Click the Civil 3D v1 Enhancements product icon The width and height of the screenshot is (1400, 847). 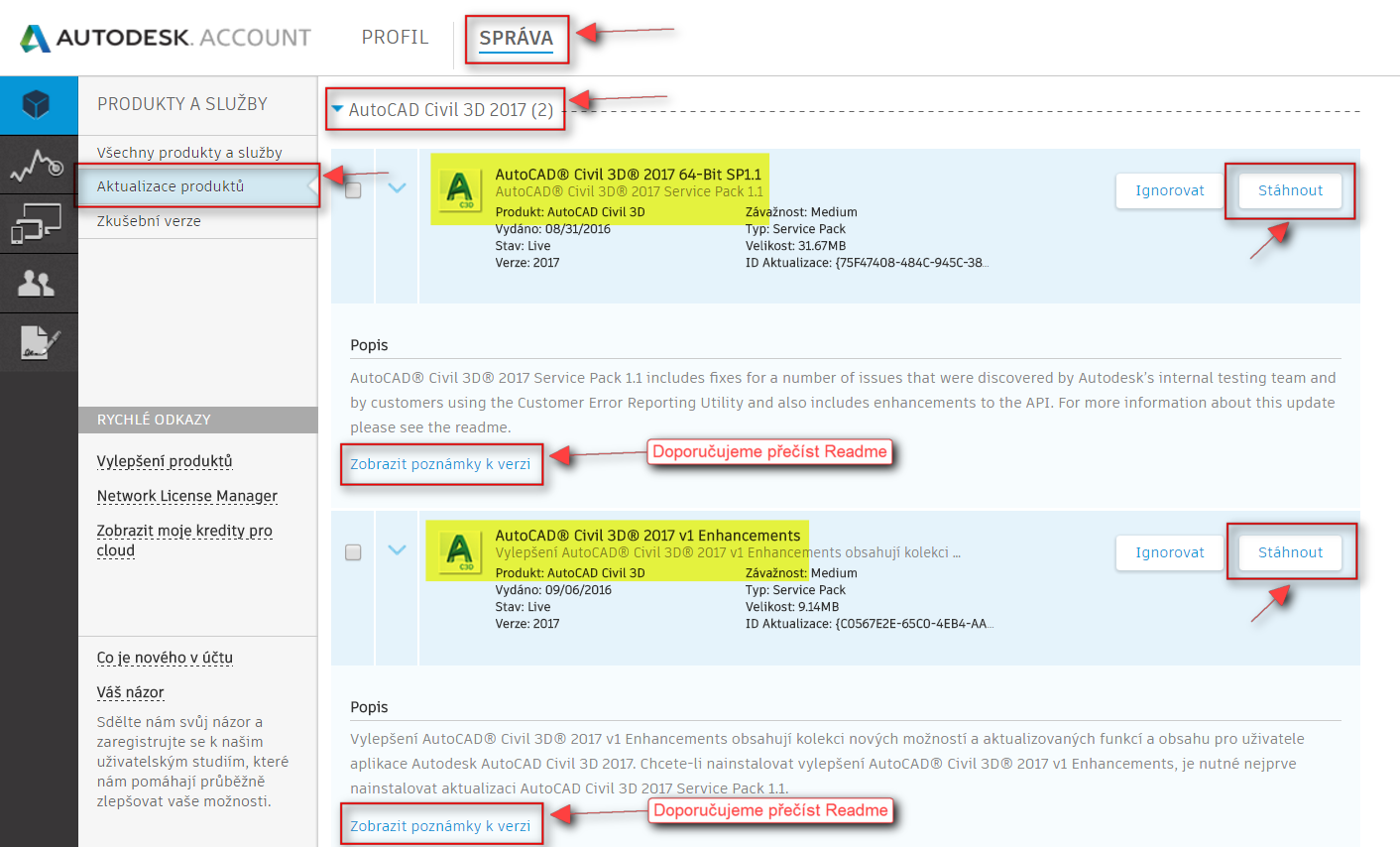click(460, 551)
